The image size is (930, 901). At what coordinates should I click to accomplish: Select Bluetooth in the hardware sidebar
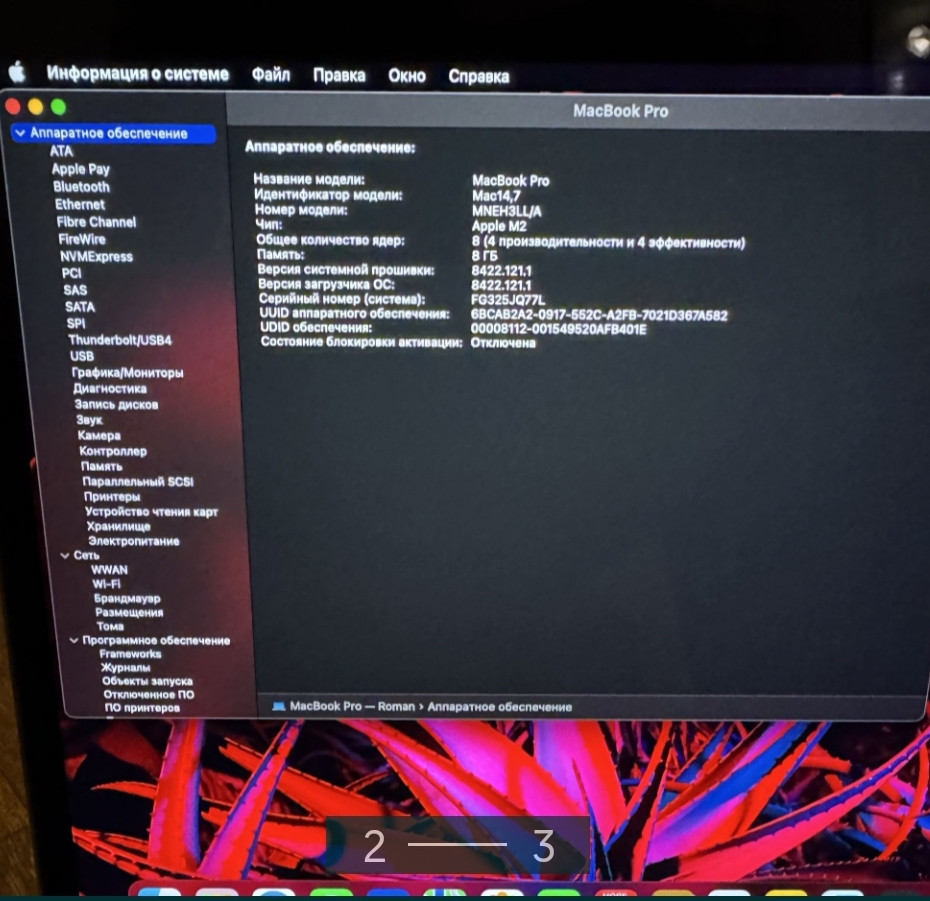(80, 186)
